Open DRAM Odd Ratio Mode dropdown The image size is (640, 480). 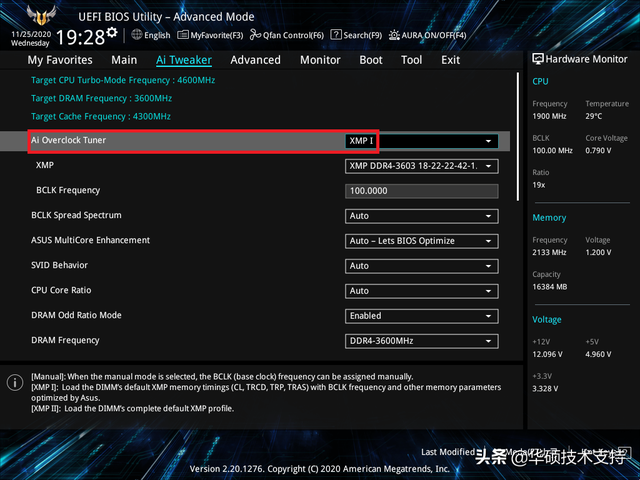click(422, 316)
